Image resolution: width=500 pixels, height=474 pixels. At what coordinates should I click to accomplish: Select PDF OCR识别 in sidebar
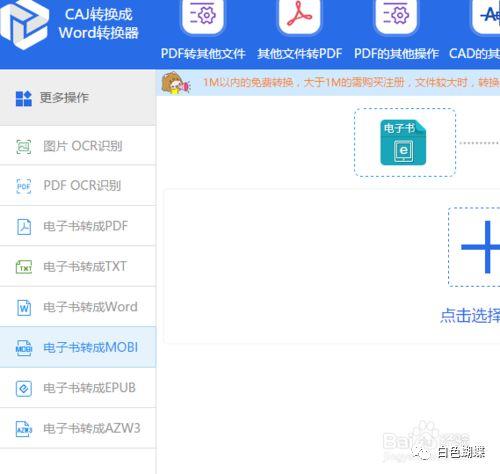pos(78,186)
